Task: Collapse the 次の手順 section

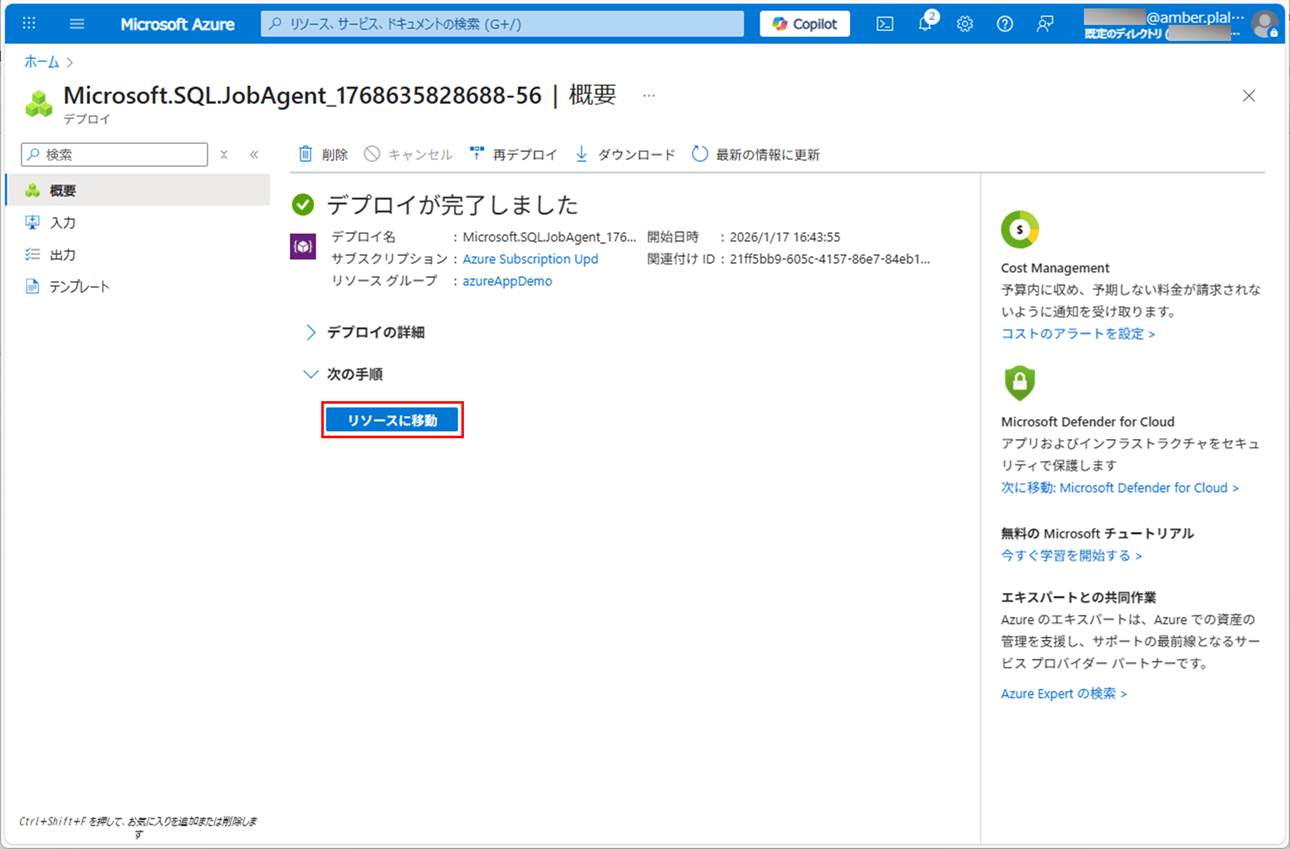Action: pos(354,374)
